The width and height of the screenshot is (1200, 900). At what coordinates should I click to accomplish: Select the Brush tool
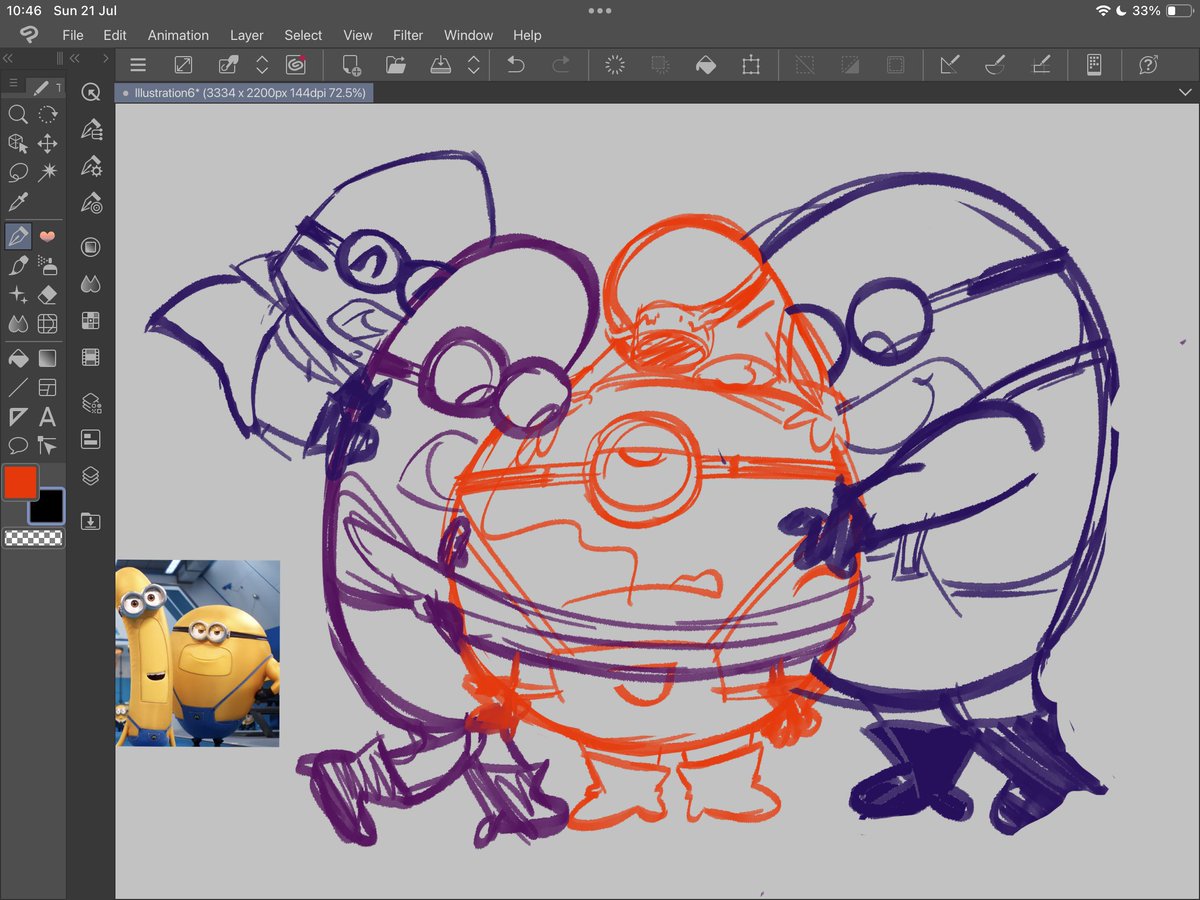[17, 265]
